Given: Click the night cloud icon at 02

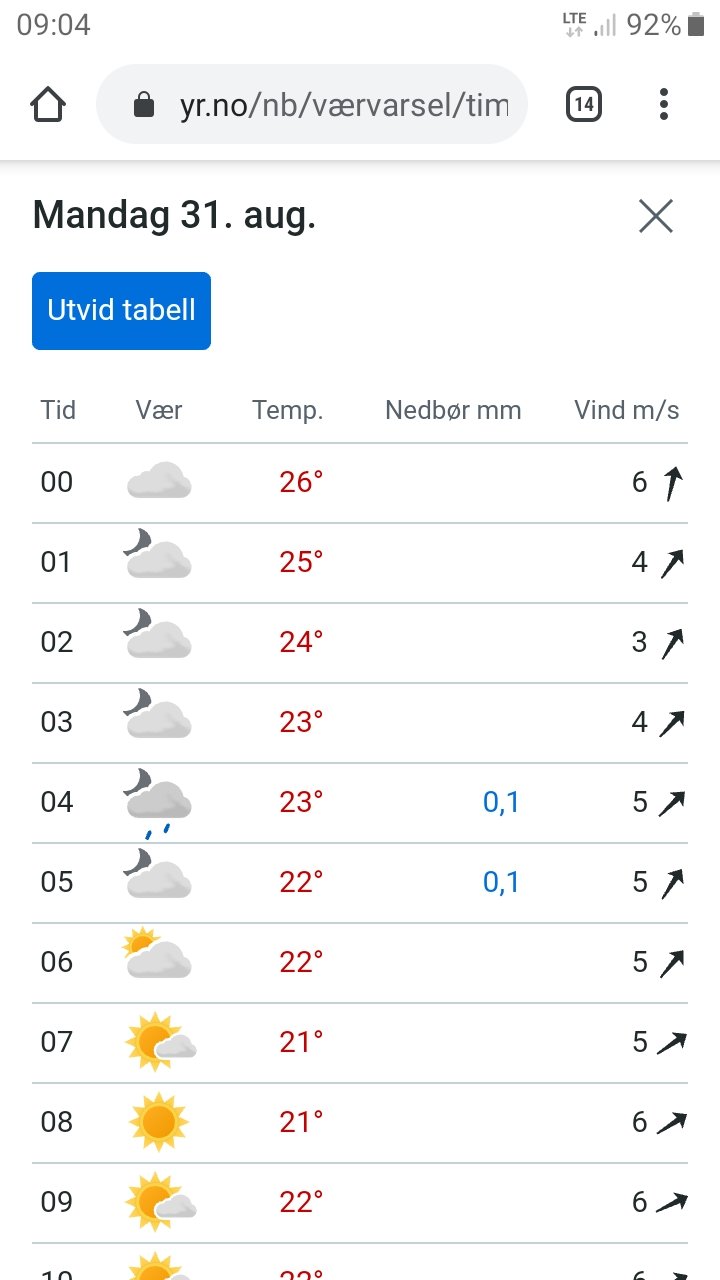Looking at the screenshot, I should tap(158, 640).
